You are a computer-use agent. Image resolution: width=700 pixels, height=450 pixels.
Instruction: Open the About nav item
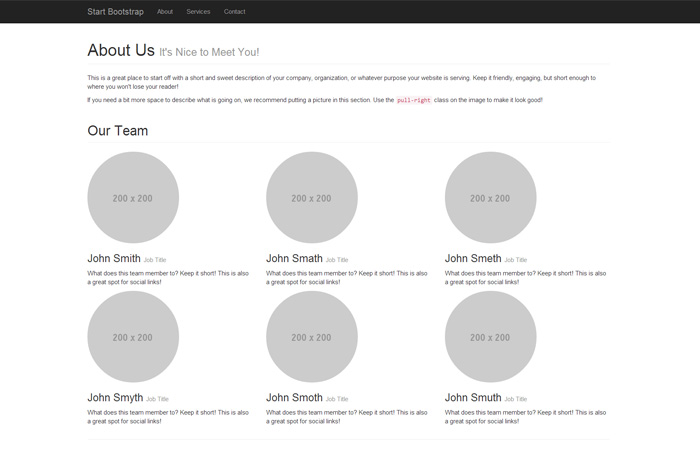point(165,12)
